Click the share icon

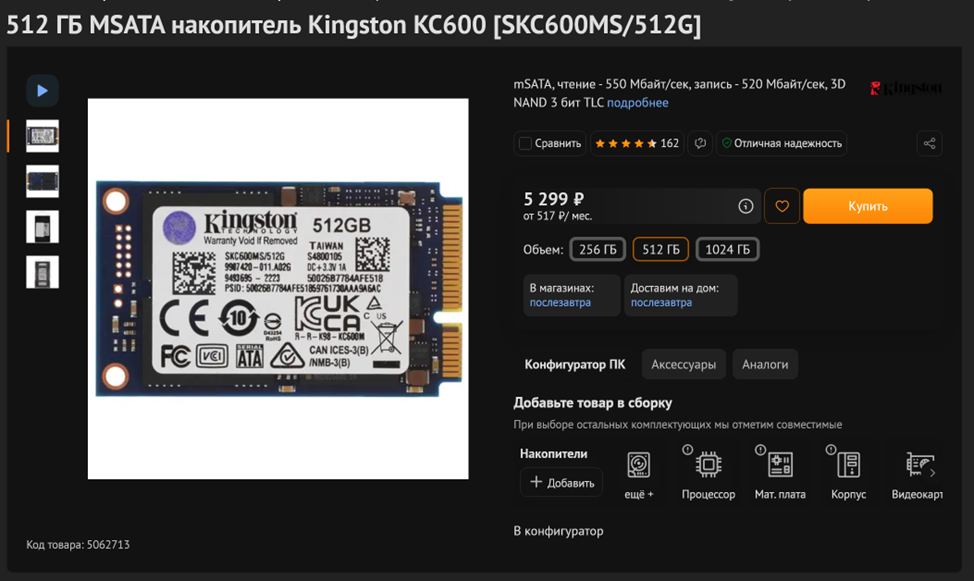click(929, 144)
